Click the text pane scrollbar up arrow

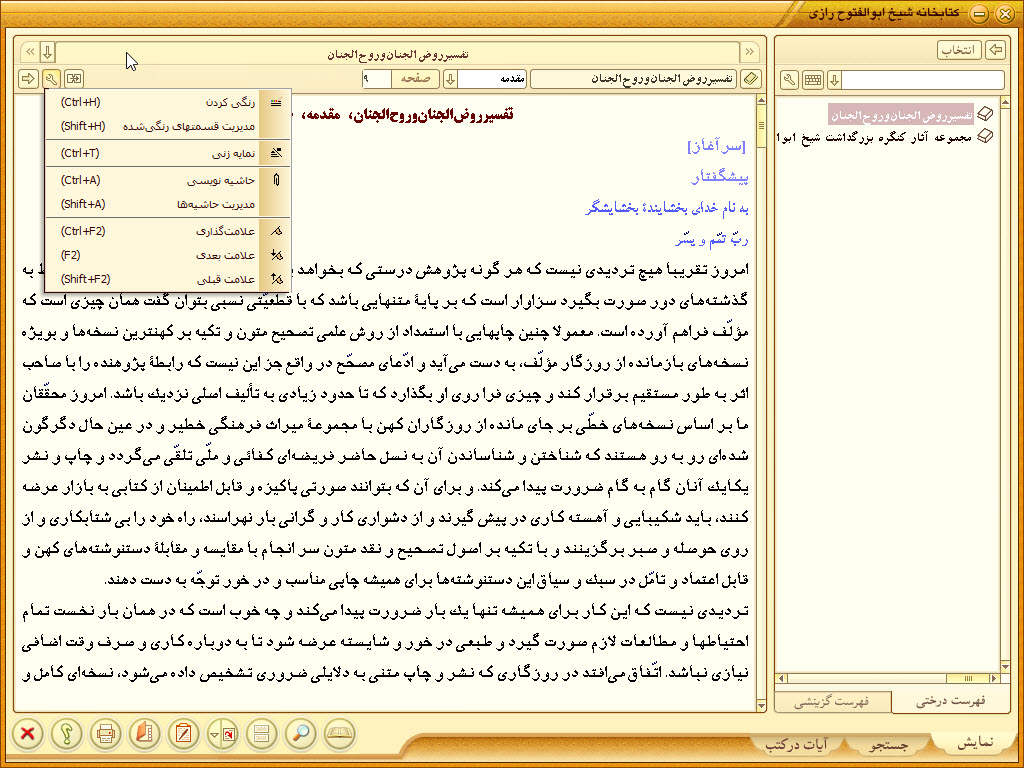point(761,100)
